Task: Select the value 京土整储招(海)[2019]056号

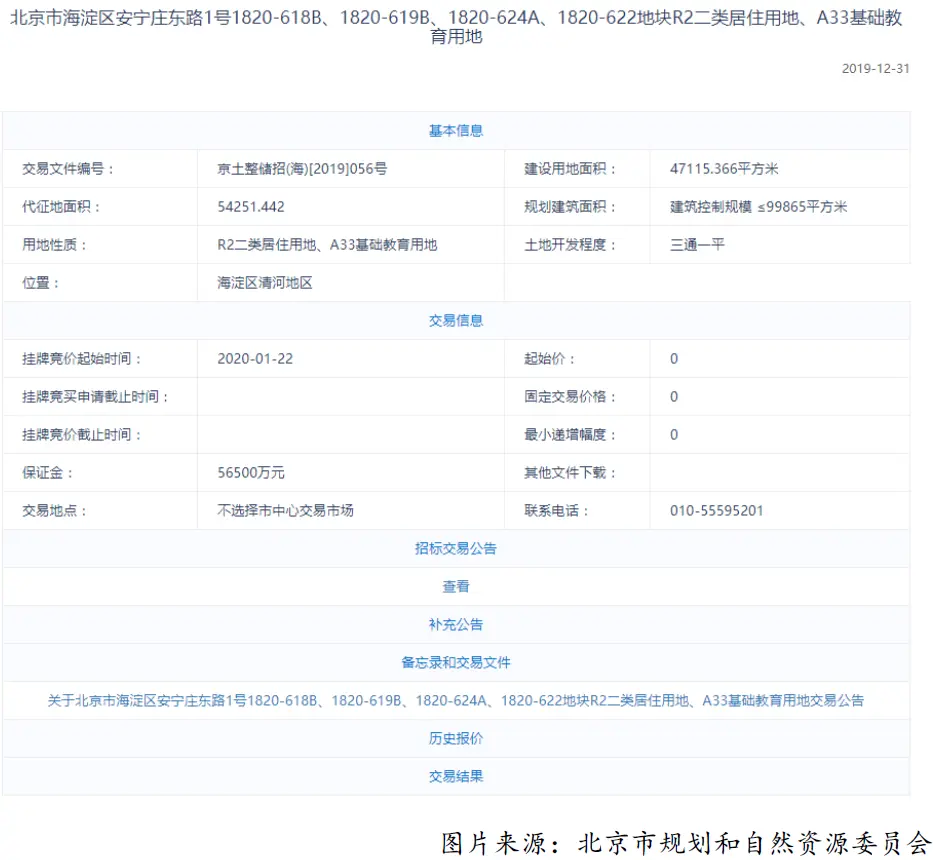Action: pyautogui.click(x=302, y=169)
